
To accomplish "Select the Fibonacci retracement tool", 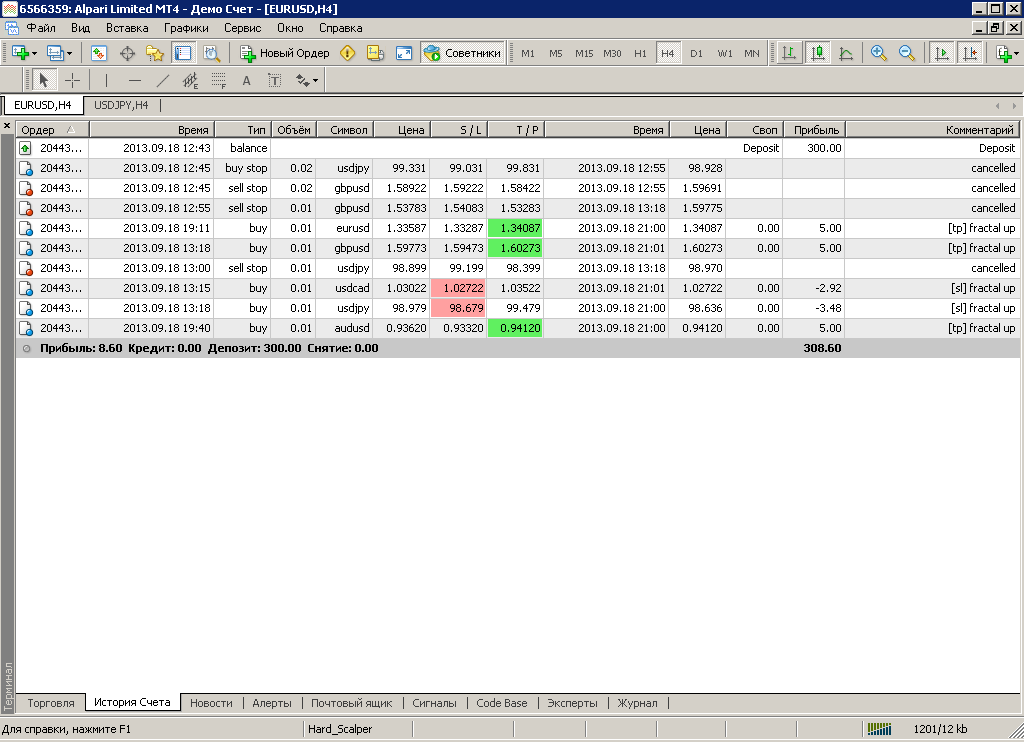I will tap(218, 80).
